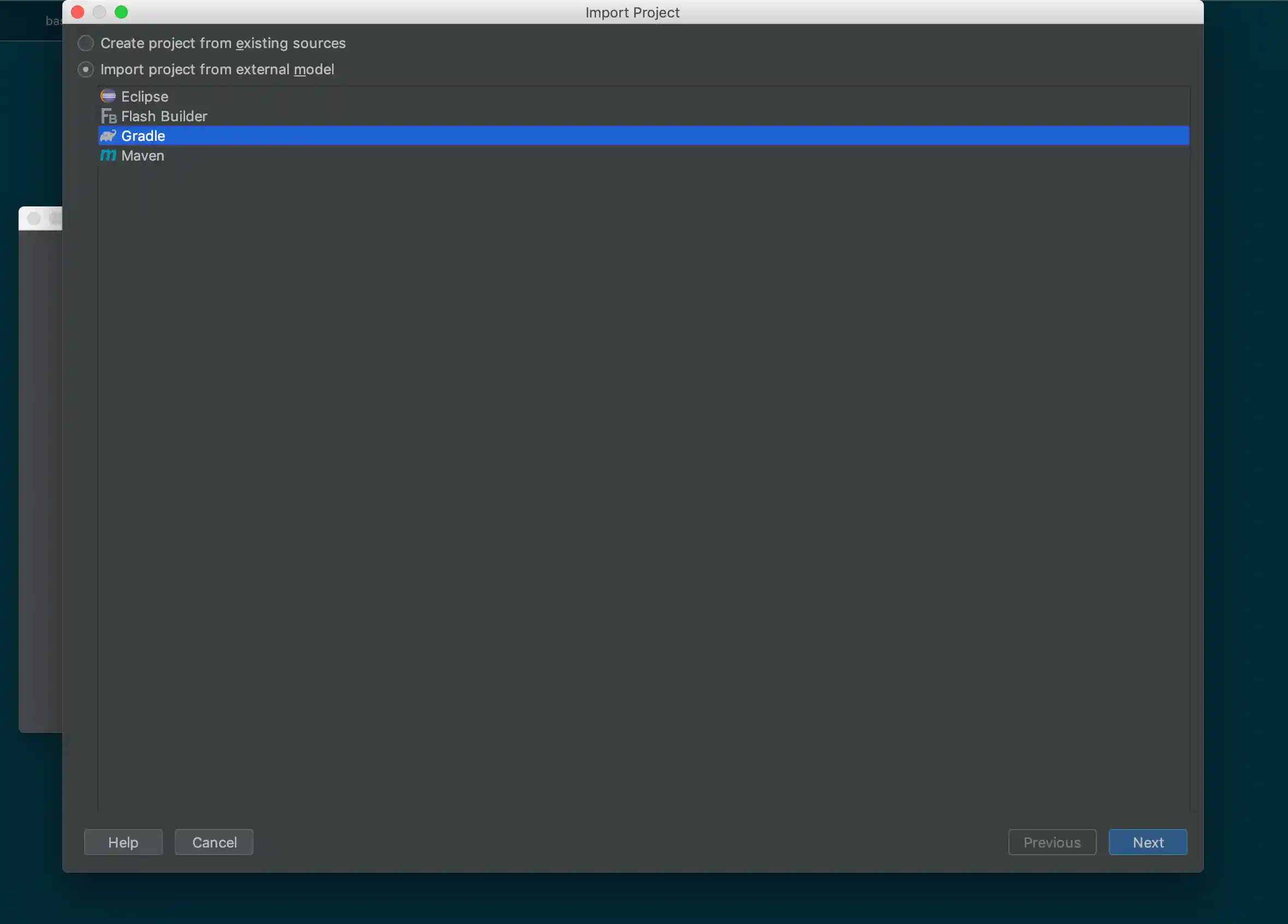Open Help for this dialog

click(x=123, y=842)
